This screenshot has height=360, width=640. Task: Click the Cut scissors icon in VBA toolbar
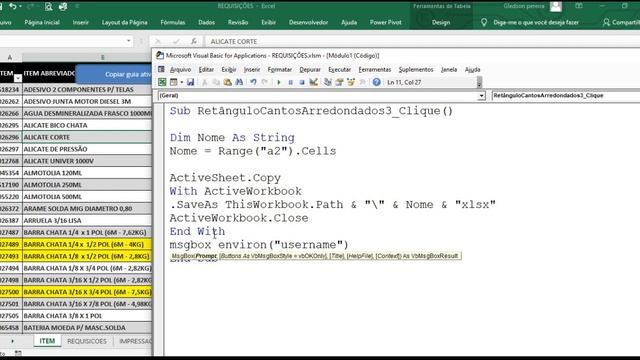(x=205, y=82)
